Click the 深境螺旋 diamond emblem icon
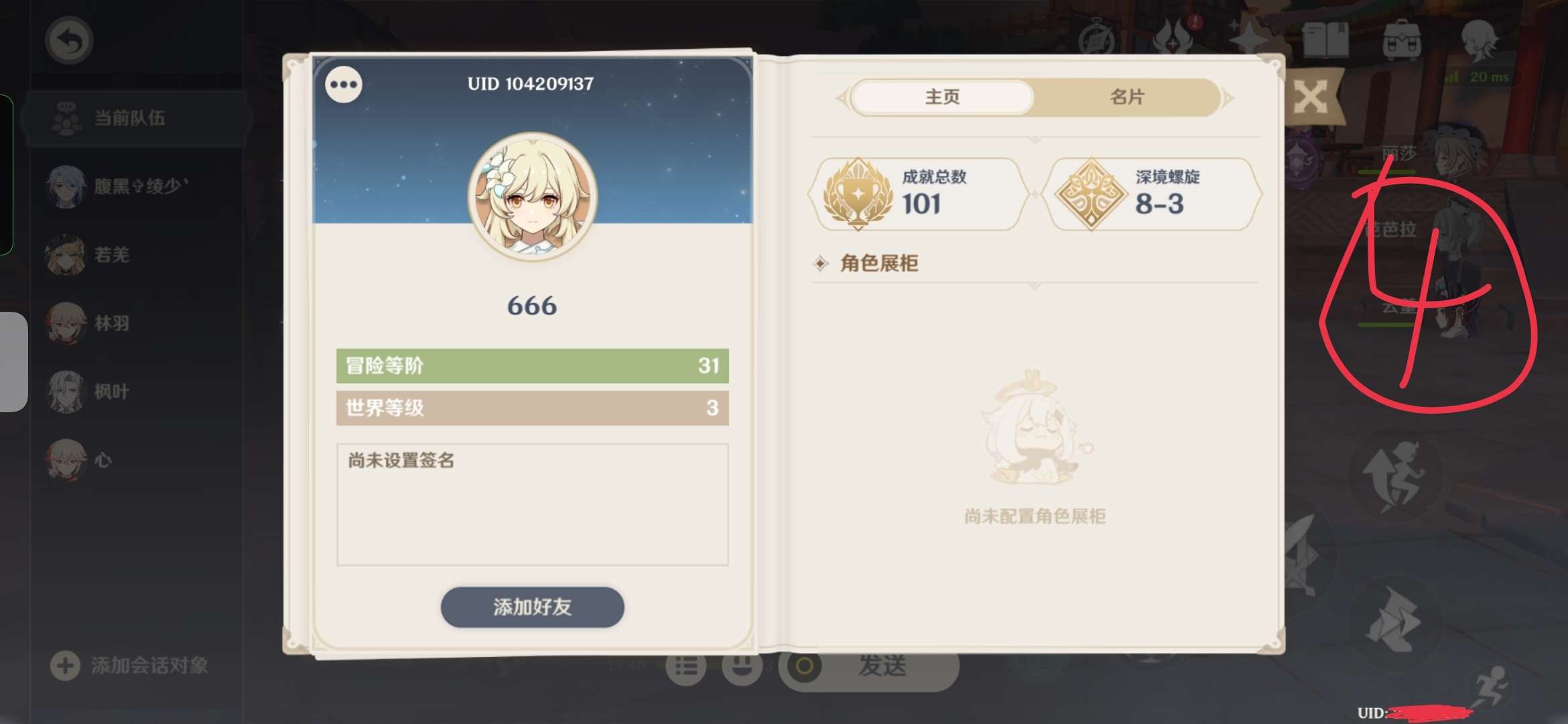This screenshot has width=1568, height=724. [x=1091, y=194]
